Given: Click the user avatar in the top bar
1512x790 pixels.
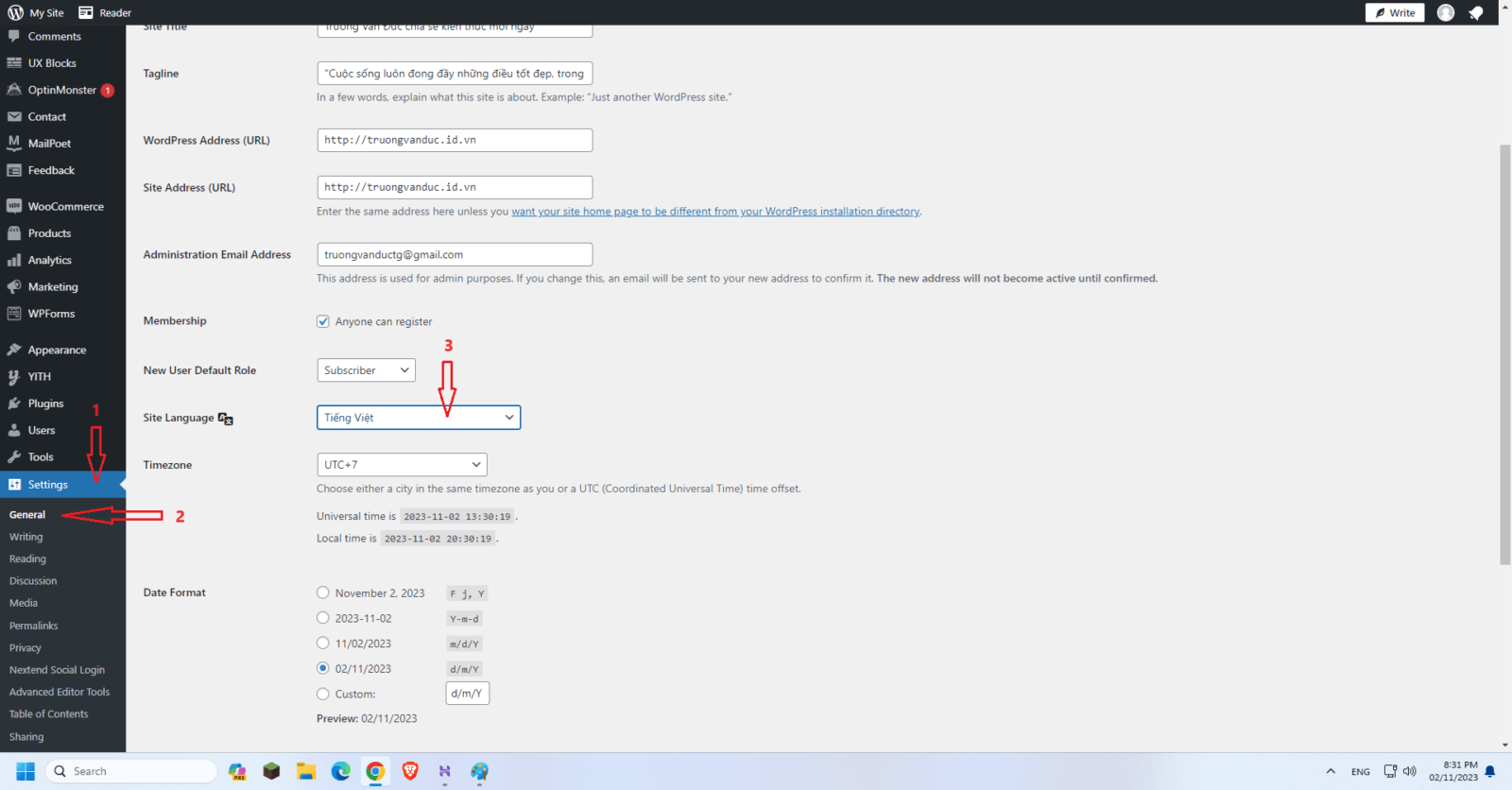Looking at the screenshot, I should [x=1445, y=12].
